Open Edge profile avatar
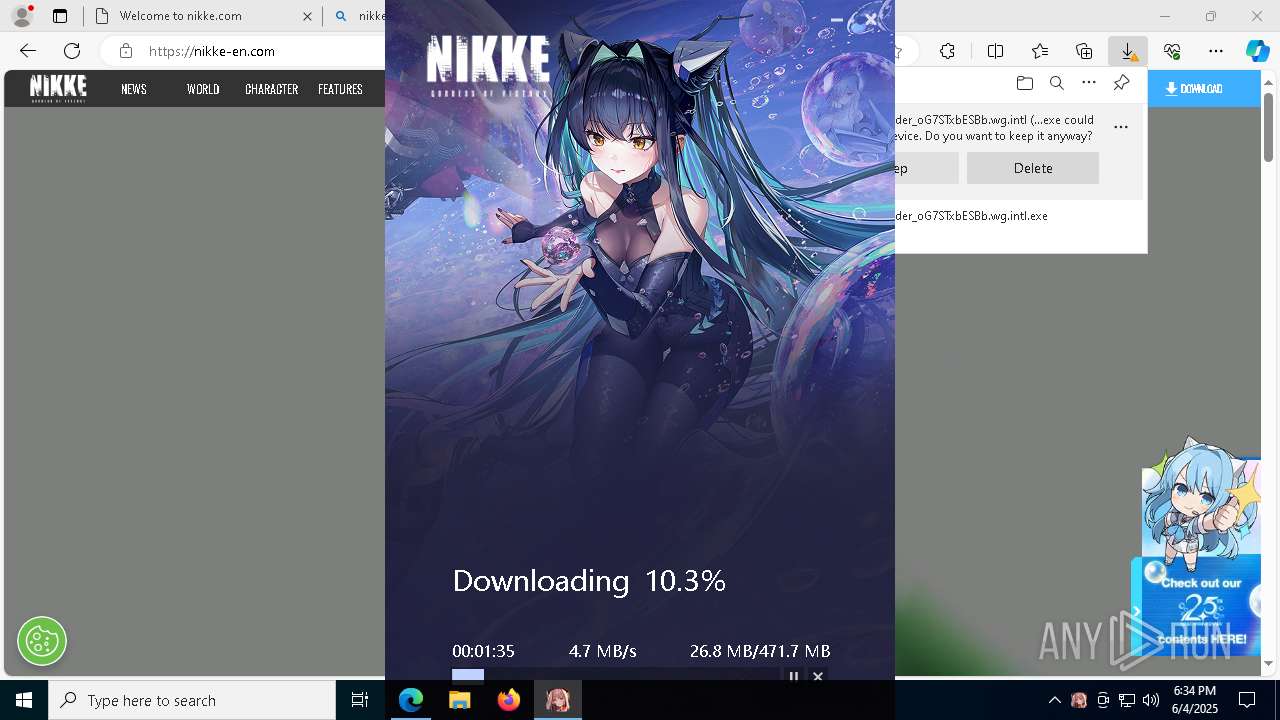Viewport: 1280px width, 720px height. tap(22, 16)
